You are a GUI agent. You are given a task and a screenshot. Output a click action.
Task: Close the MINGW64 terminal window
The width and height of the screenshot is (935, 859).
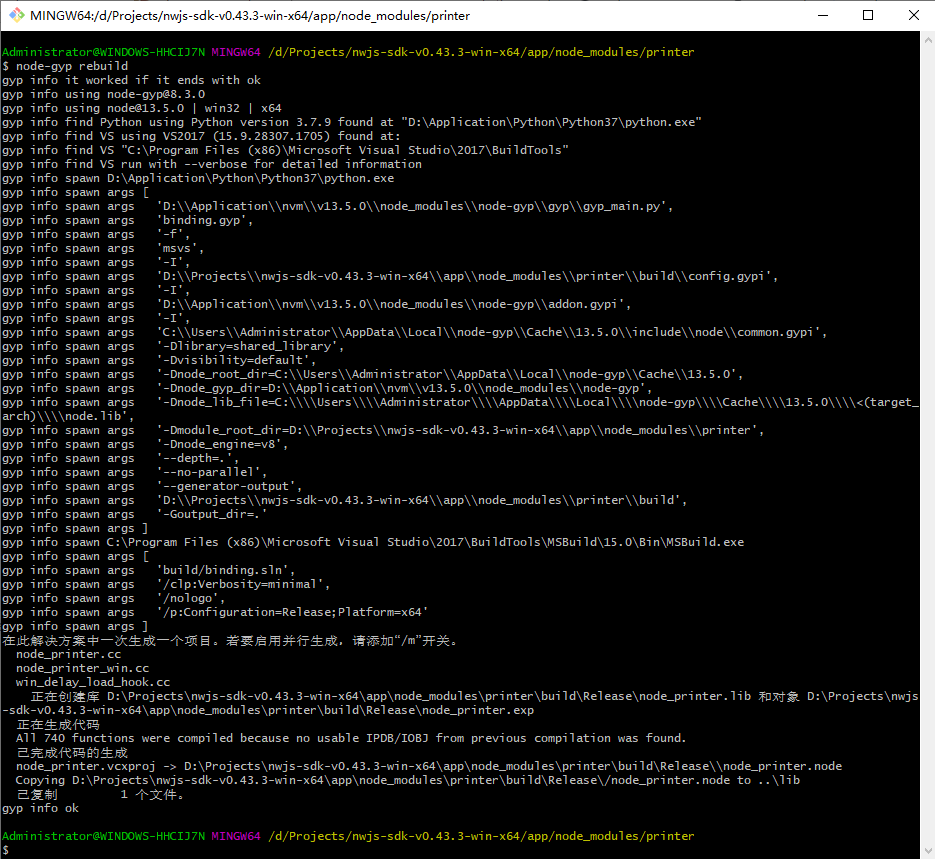(x=914, y=15)
